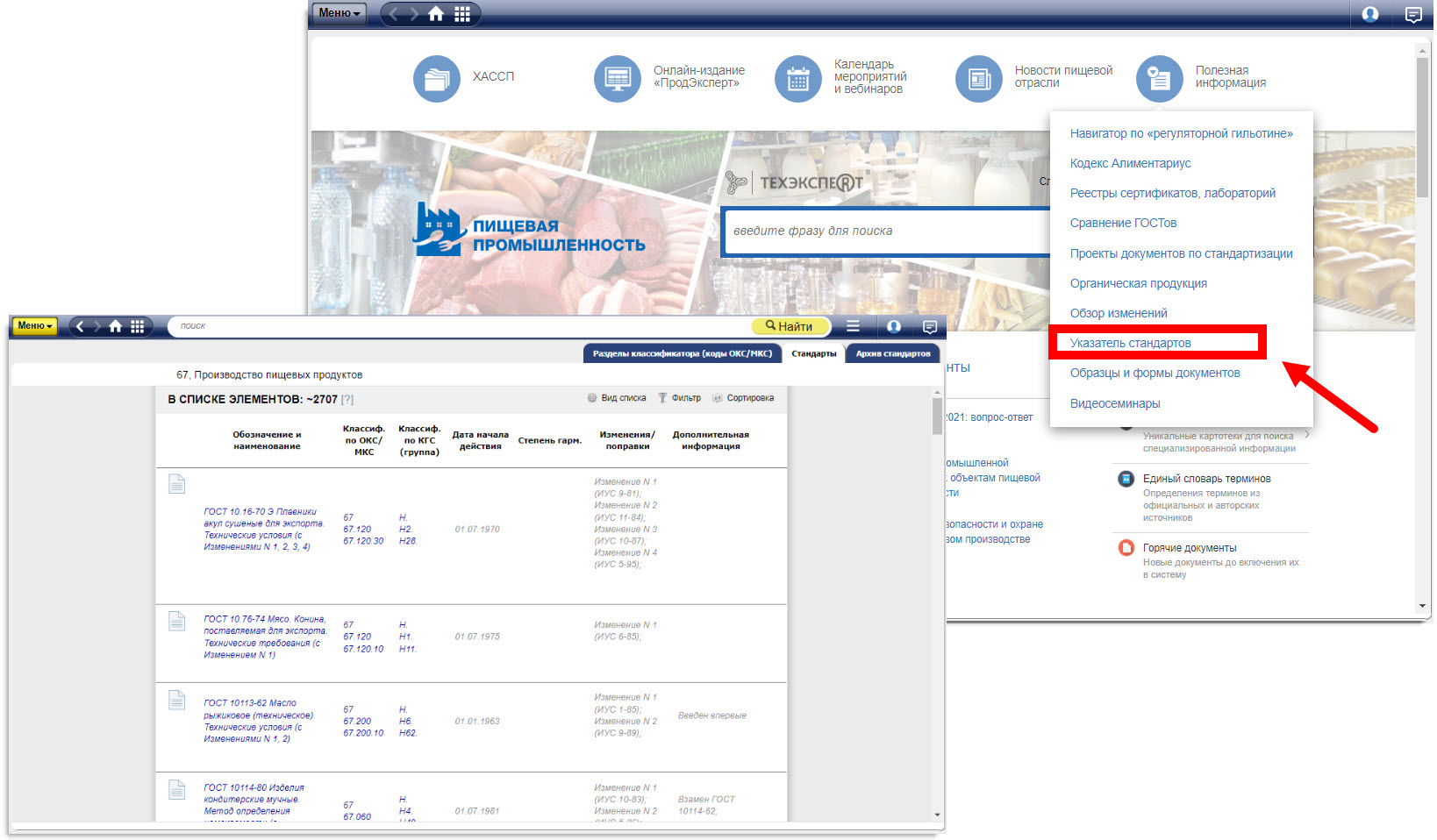Click scroll up arrow of back window
The width and height of the screenshot is (1437, 840).
click(x=1422, y=51)
